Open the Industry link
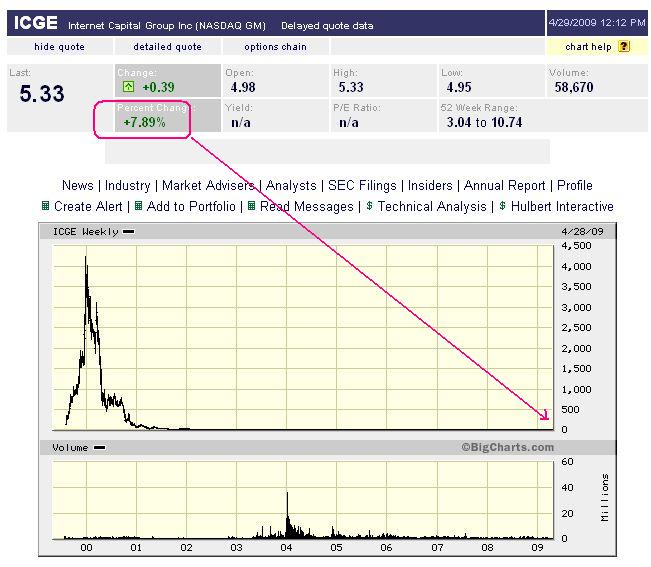The image size is (651, 567). (x=127, y=185)
